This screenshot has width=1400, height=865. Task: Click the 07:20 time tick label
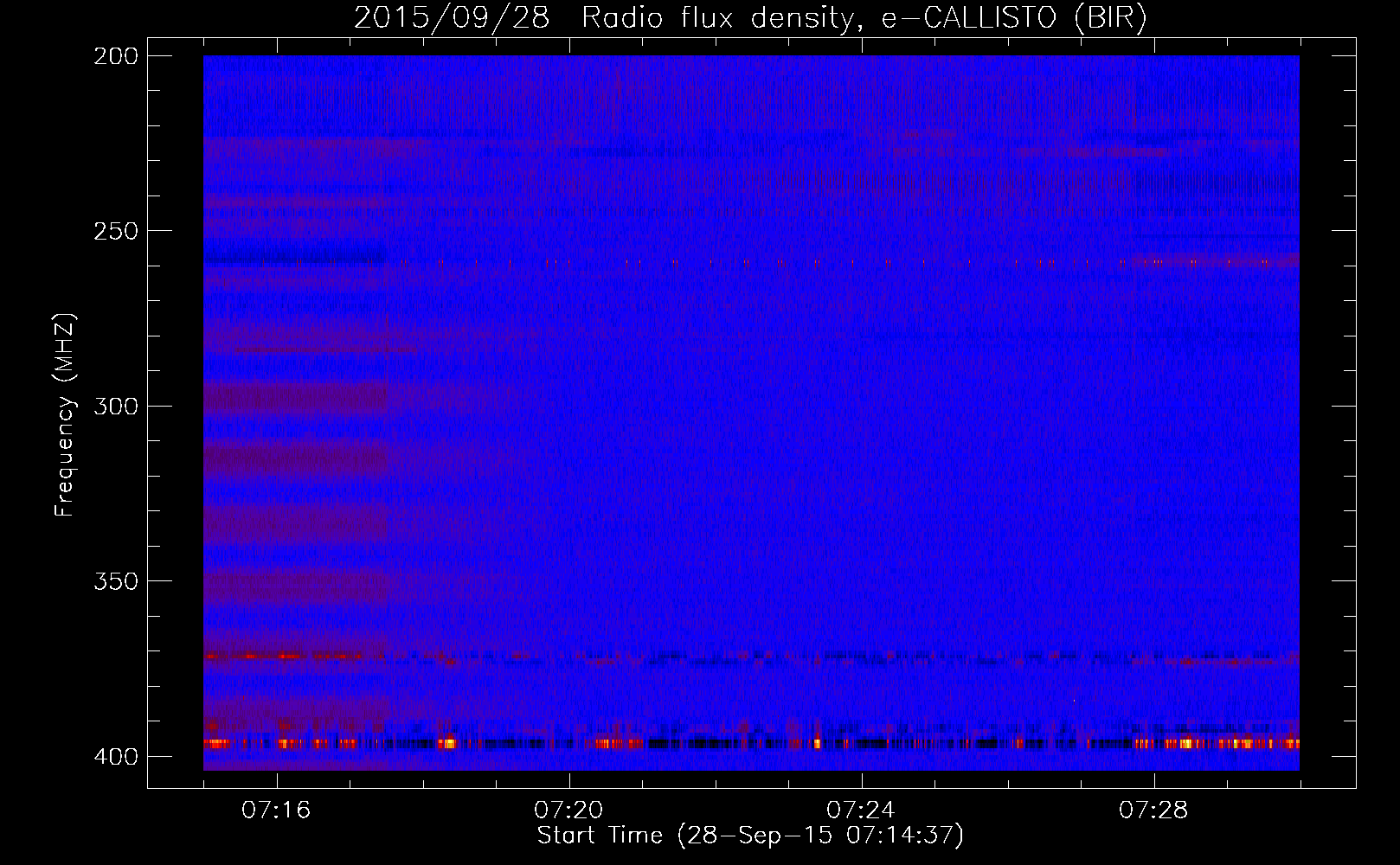coord(568,810)
